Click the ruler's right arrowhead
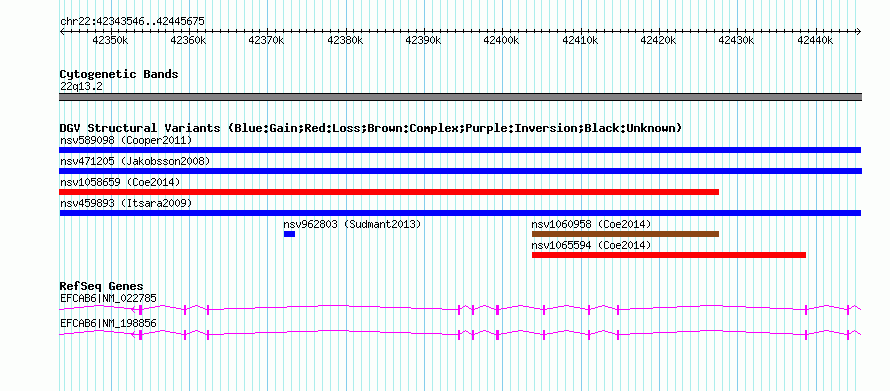The width and height of the screenshot is (890, 391). (859, 32)
